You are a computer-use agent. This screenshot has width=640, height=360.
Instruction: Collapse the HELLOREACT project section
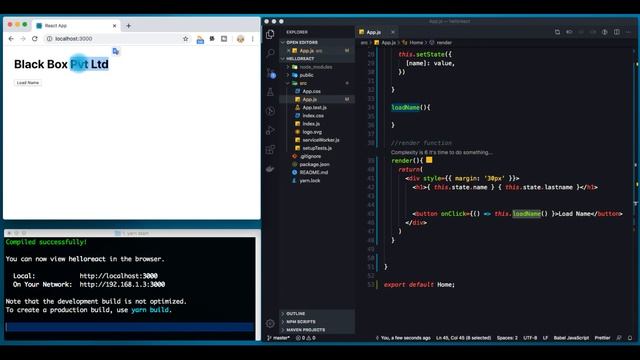(x=317, y=59)
